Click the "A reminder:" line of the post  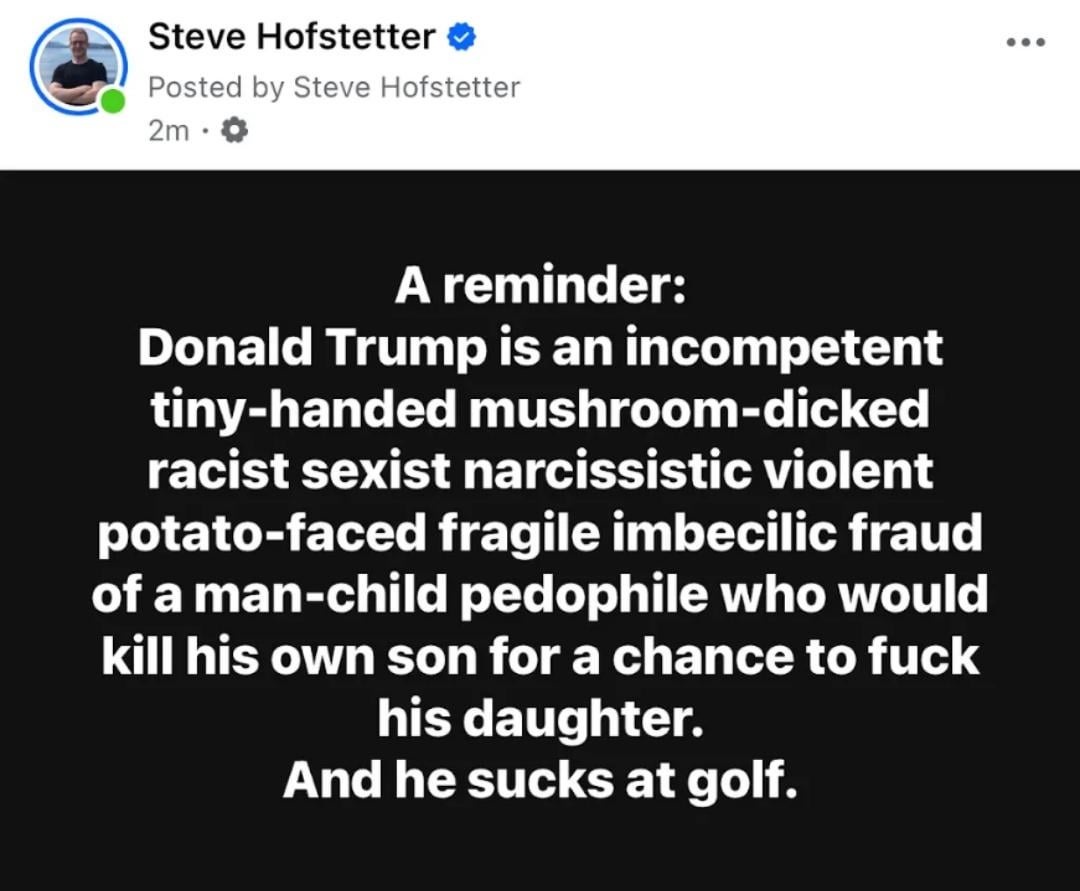(540, 287)
